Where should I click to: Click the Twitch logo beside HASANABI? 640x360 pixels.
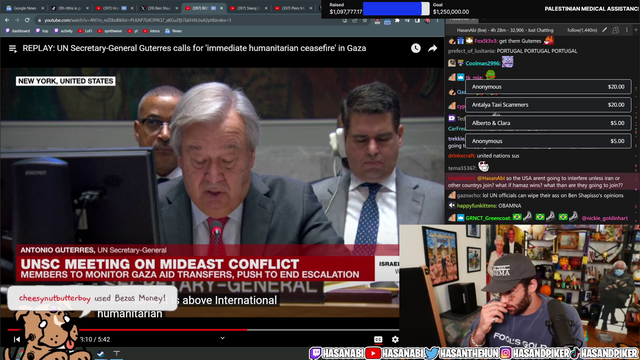(x=315, y=353)
